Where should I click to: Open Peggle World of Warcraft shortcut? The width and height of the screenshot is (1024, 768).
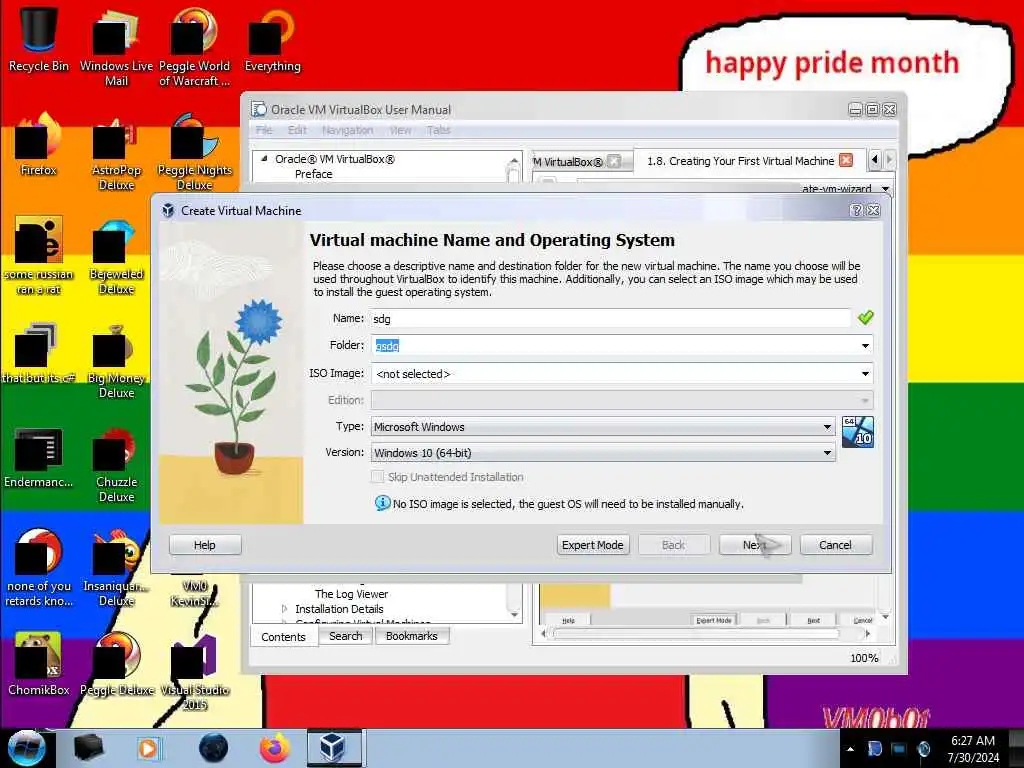(x=194, y=46)
